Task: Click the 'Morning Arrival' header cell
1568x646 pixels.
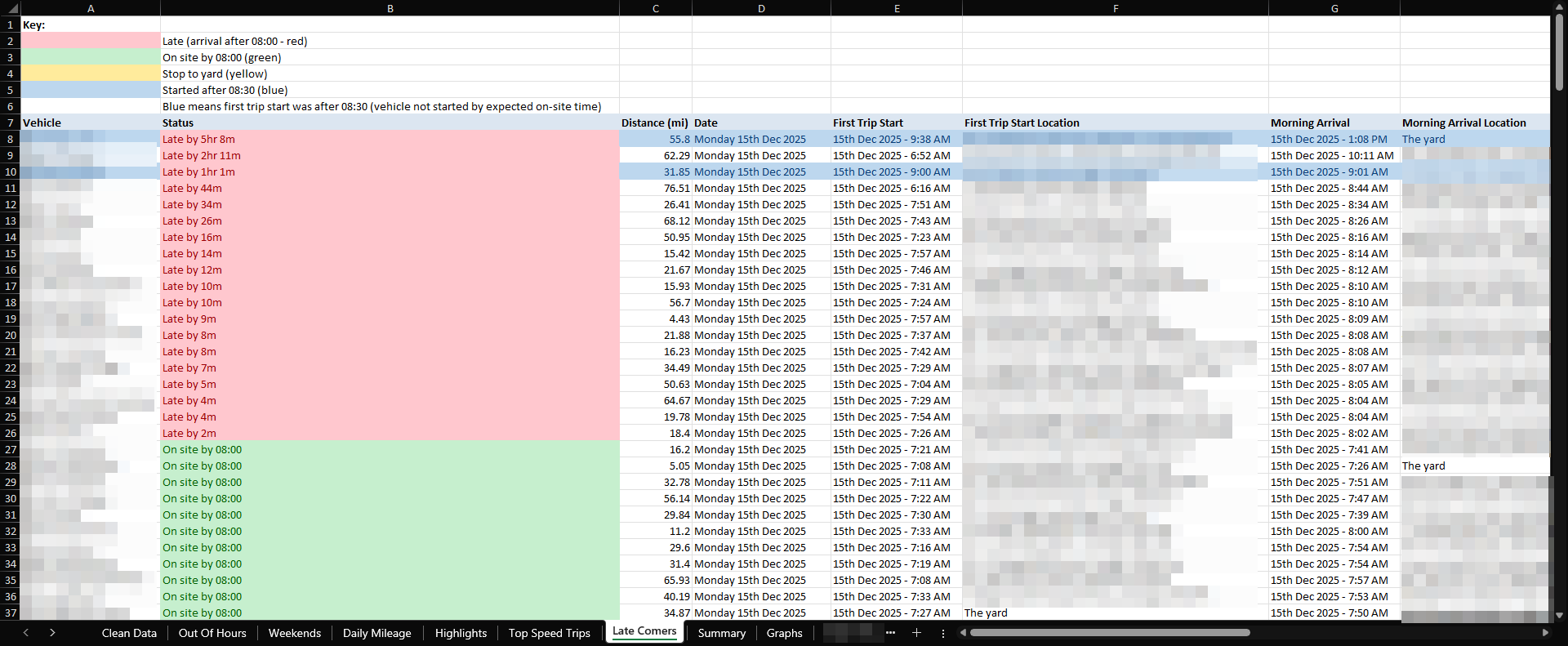Action: point(1334,123)
